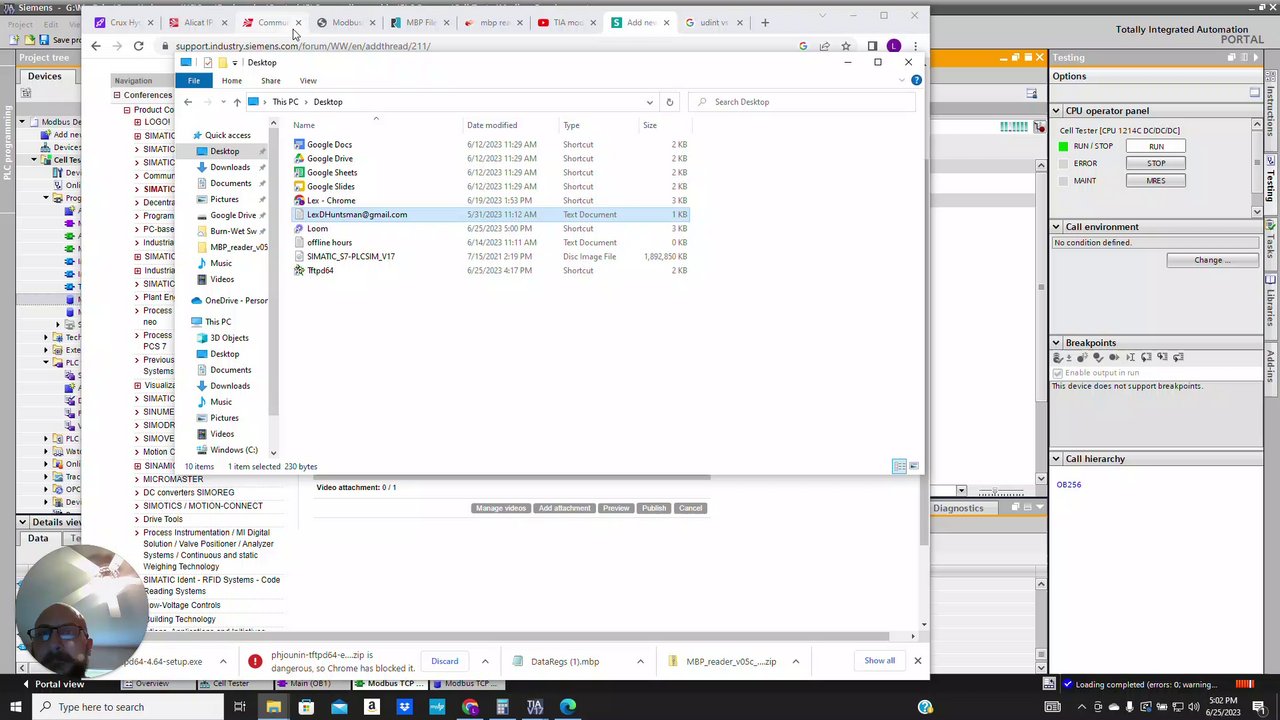Switch Explorer to large icons view
This screenshot has height=720, width=1280.
(x=913, y=467)
